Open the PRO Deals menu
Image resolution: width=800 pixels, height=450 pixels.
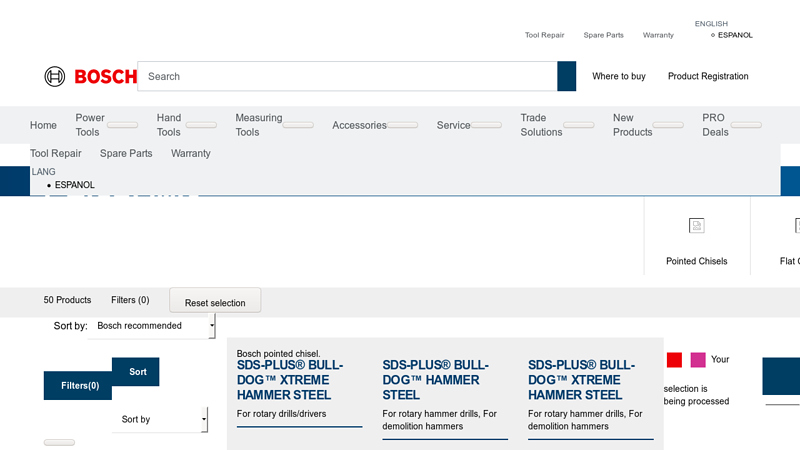(715, 125)
